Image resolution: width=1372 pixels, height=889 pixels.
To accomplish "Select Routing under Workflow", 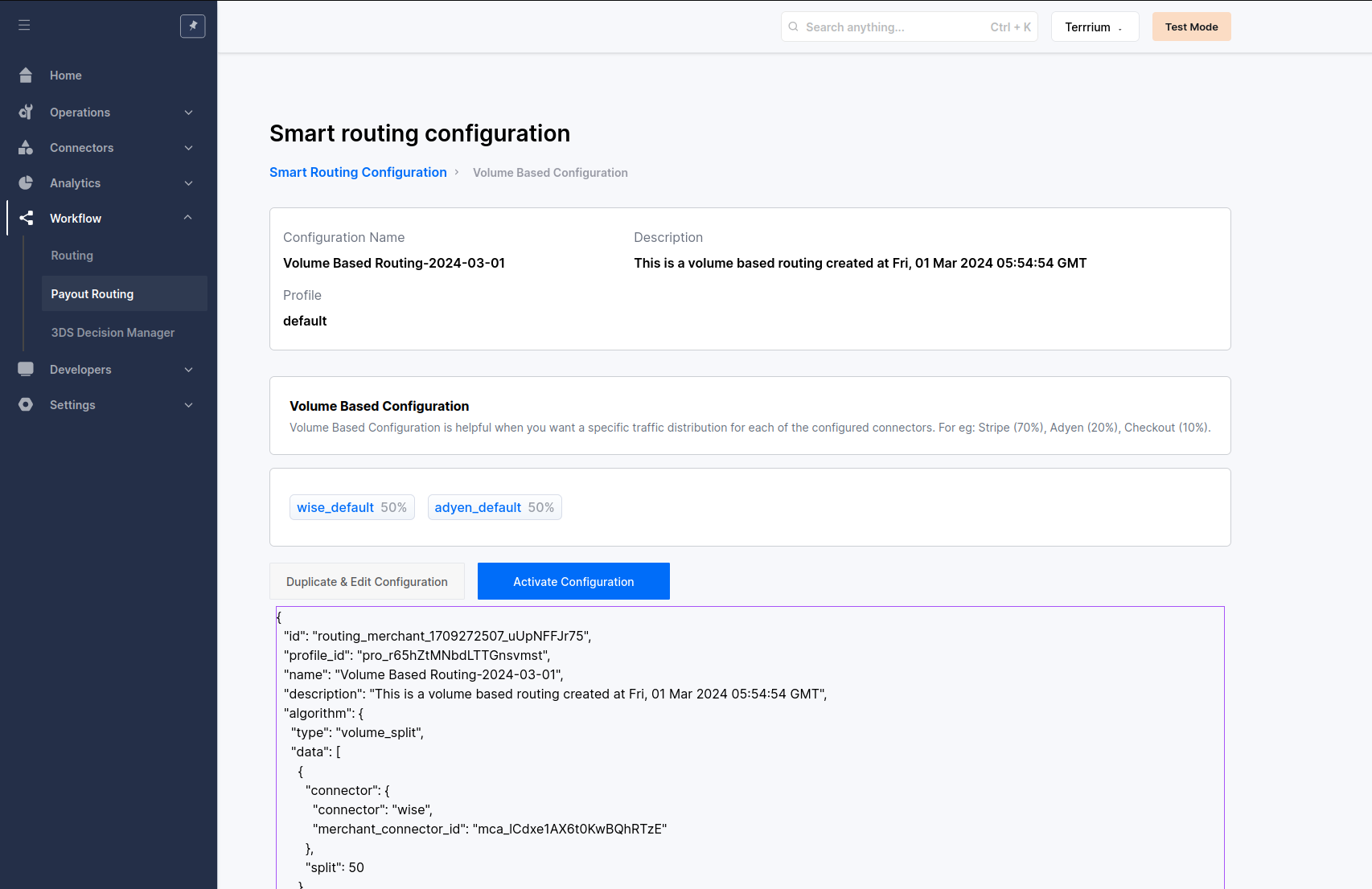I will pyautogui.click(x=72, y=255).
